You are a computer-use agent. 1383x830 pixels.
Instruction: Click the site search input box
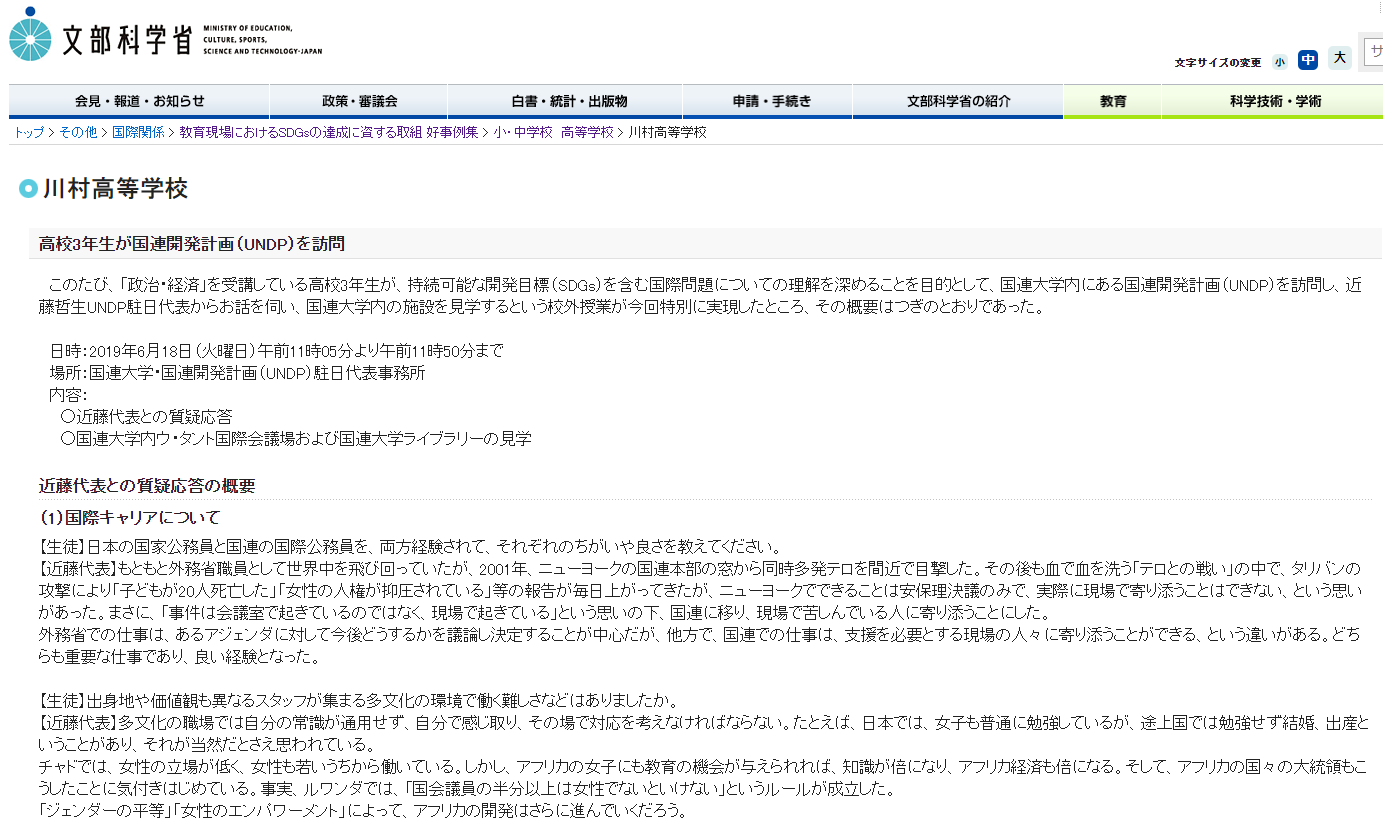pos(1374,53)
